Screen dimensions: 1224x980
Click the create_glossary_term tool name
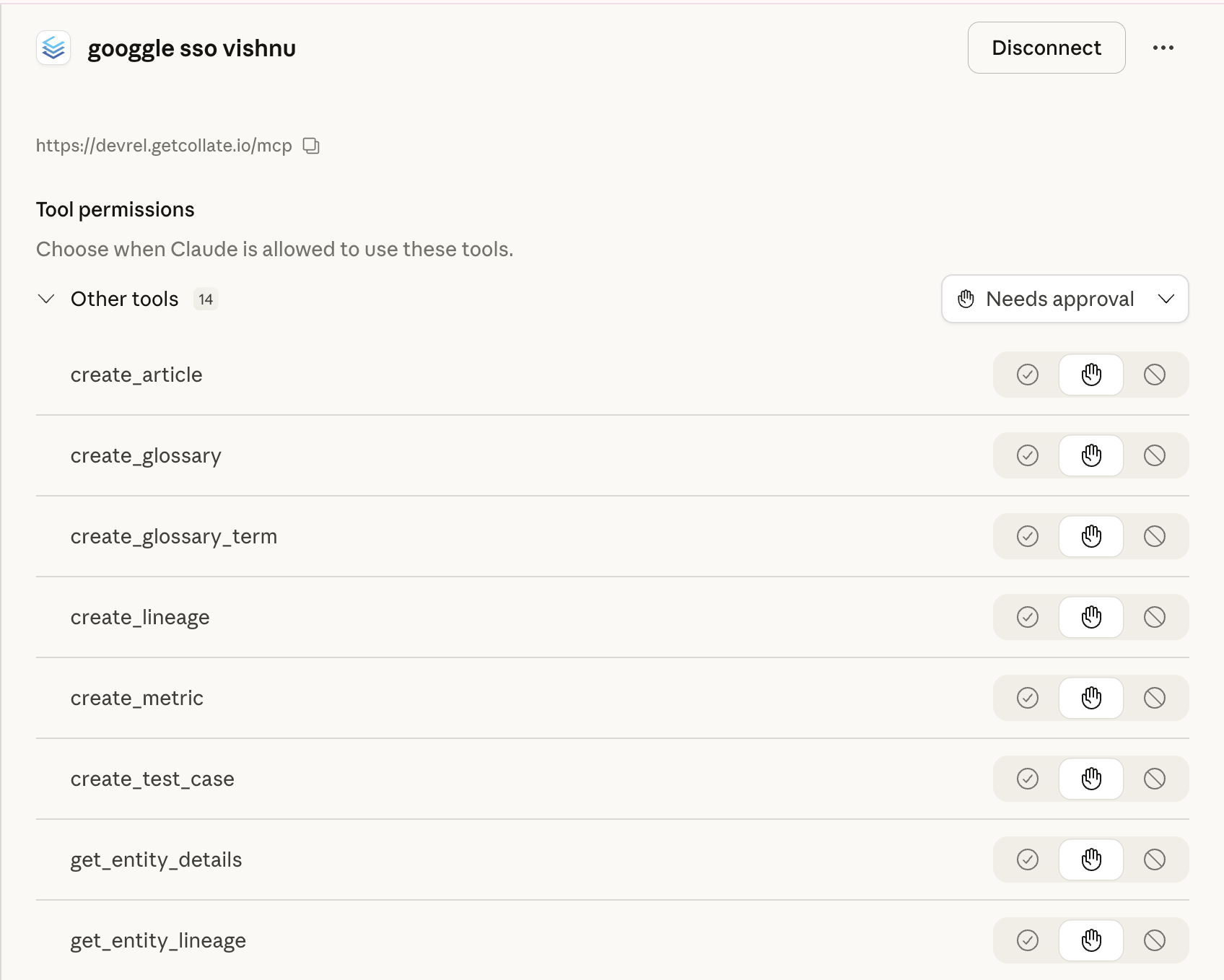tap(174, 537)
